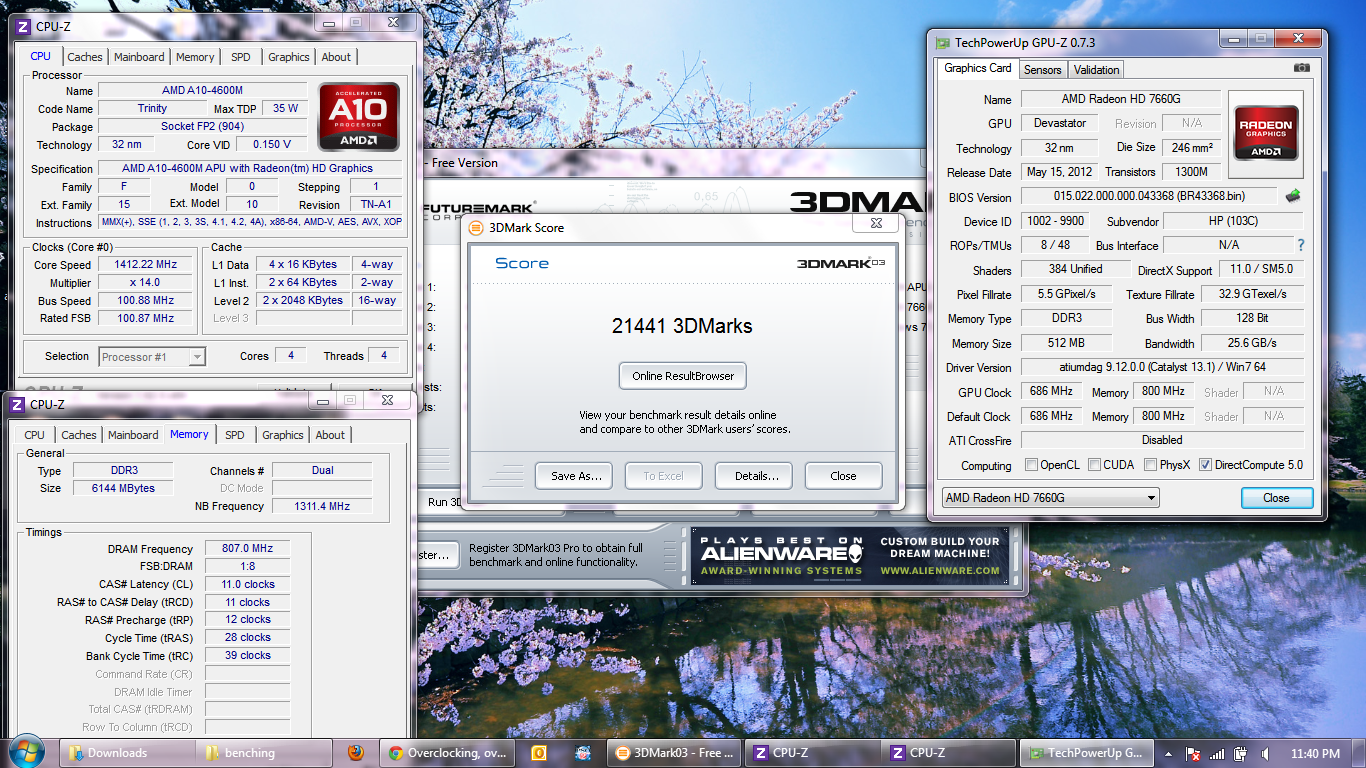This screenshot has width=1366, height=768.
Task: Open About tab in top CPU-Z
Action: (x=336, y=57)
